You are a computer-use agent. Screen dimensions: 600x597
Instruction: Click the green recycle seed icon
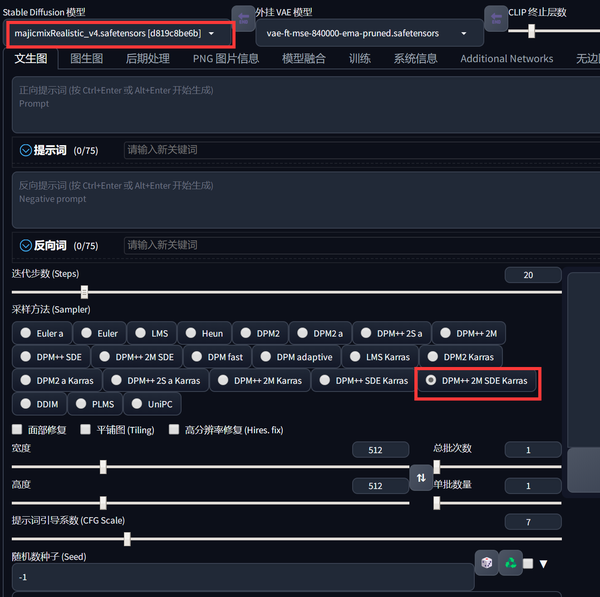click(x=510, y=563)
